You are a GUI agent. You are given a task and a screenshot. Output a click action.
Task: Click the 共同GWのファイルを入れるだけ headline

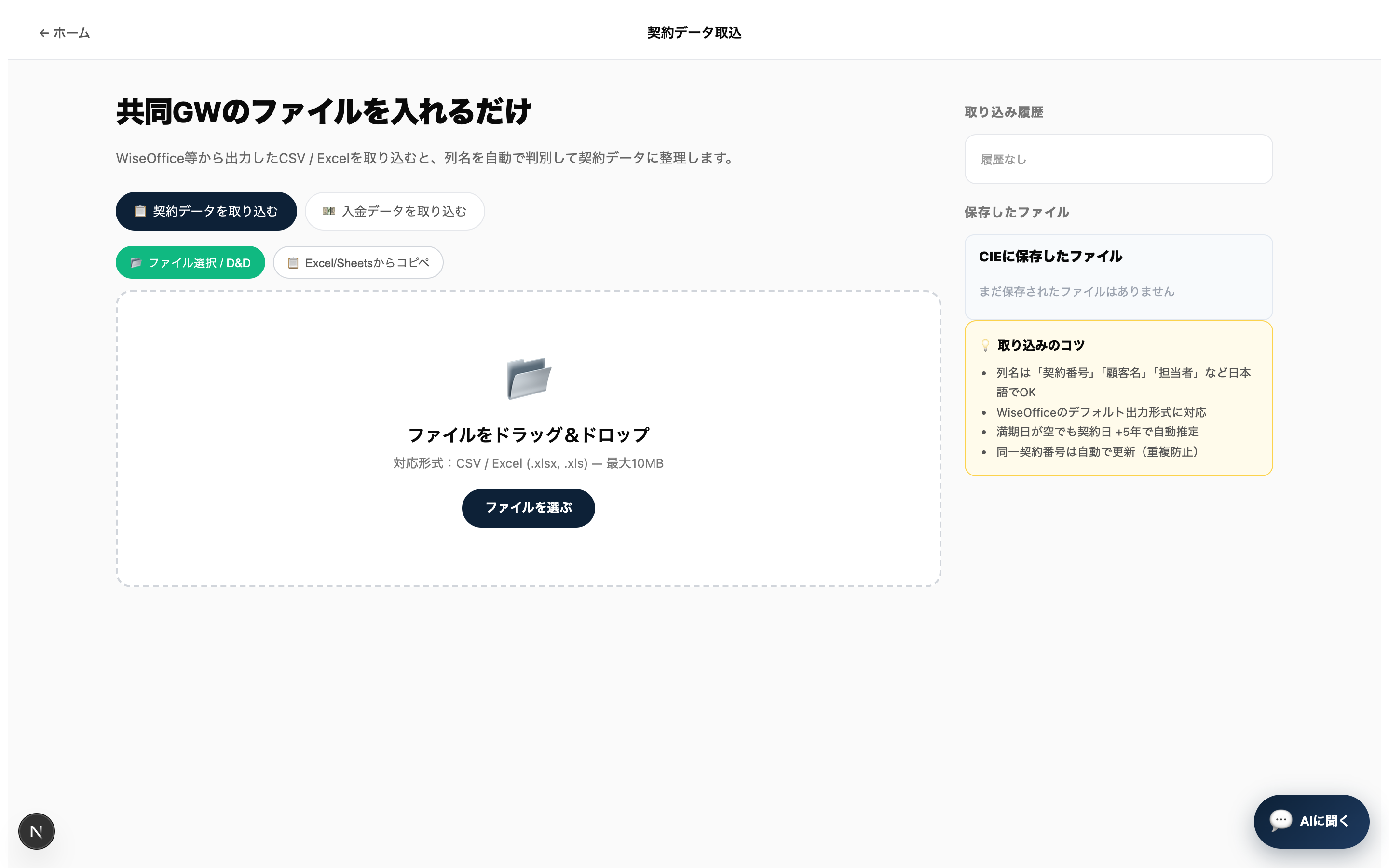(324, 111)
